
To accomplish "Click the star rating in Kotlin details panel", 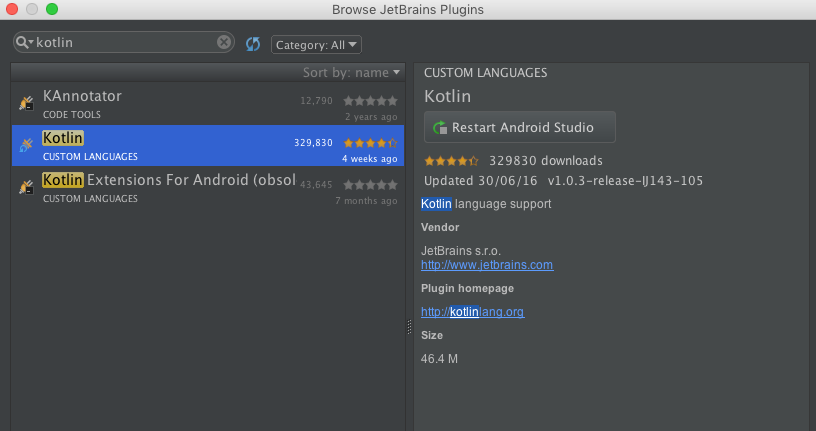I will (x=451, y=161).
